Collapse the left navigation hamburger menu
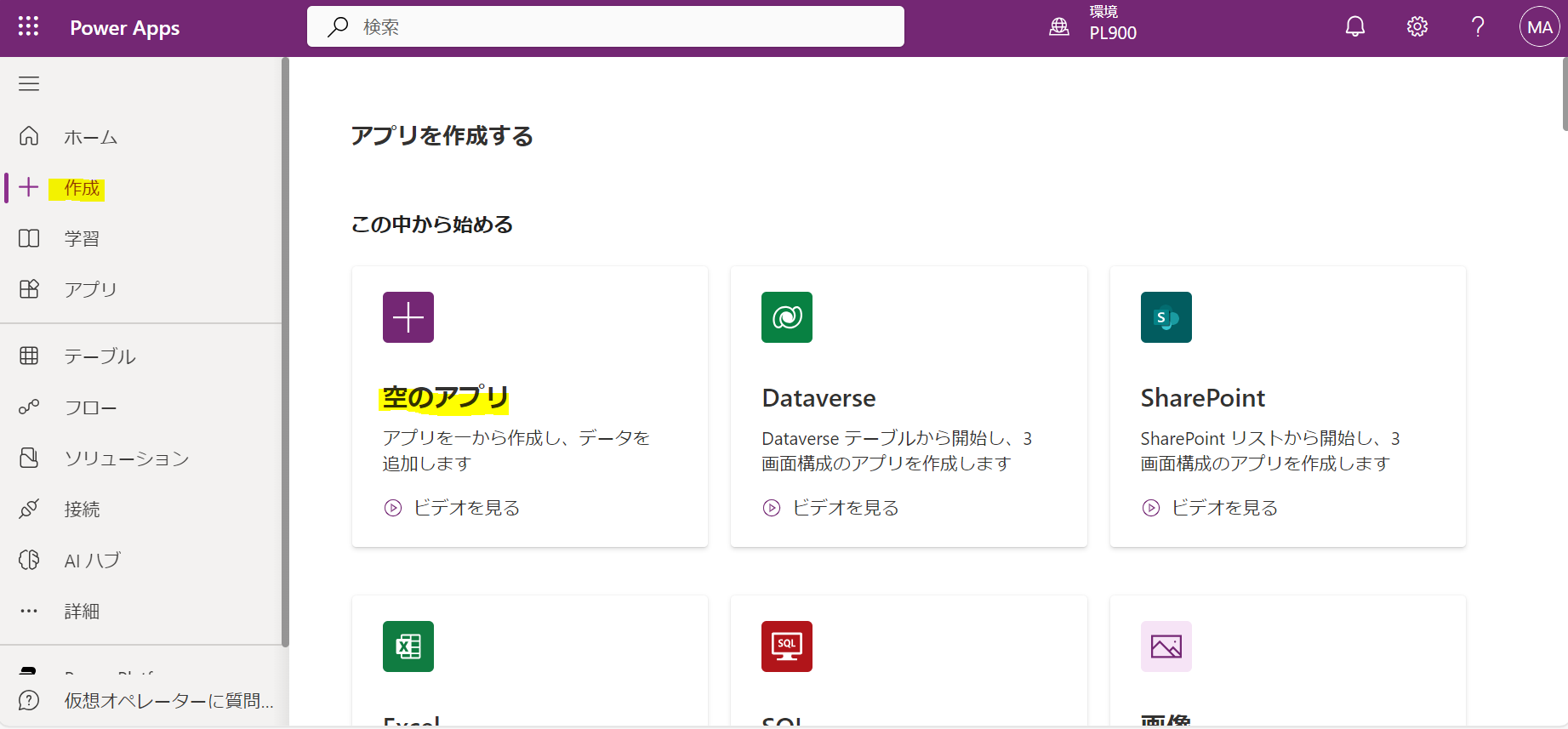1568x729 pixels. (x=29, y=83)
